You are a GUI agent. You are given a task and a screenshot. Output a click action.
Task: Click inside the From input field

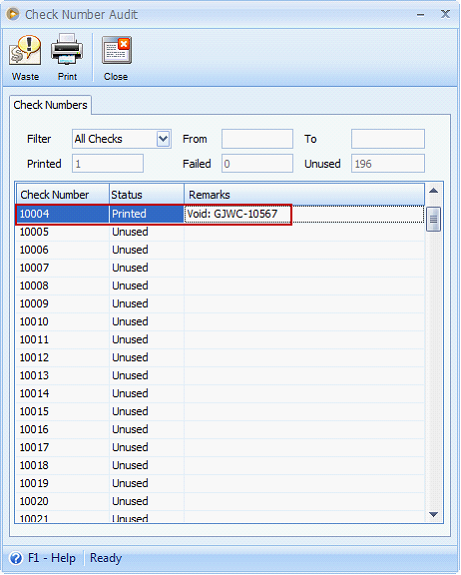[x=257, y=139]
